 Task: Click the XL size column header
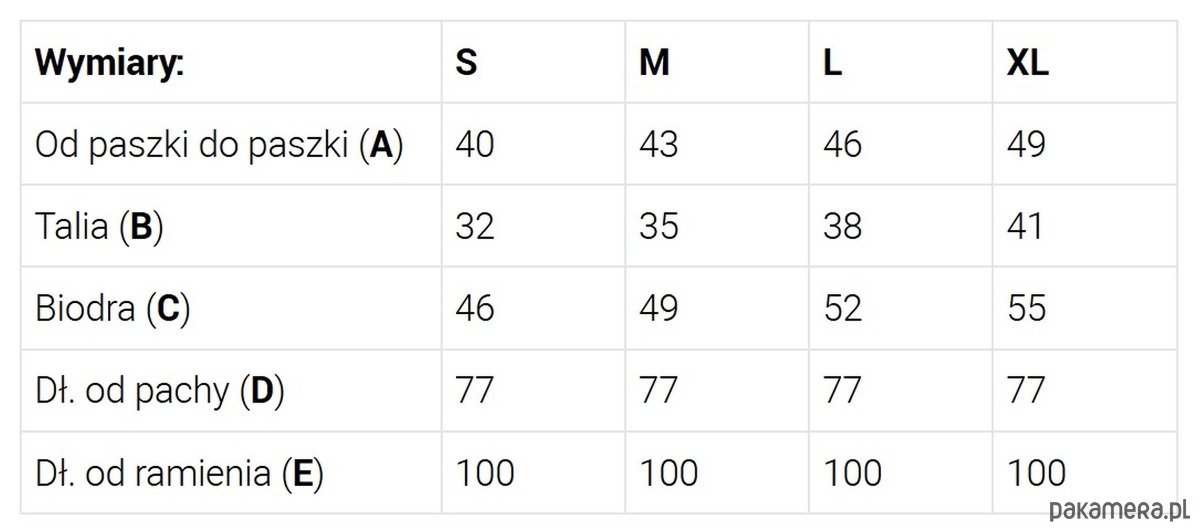[x=1028, y=63]
